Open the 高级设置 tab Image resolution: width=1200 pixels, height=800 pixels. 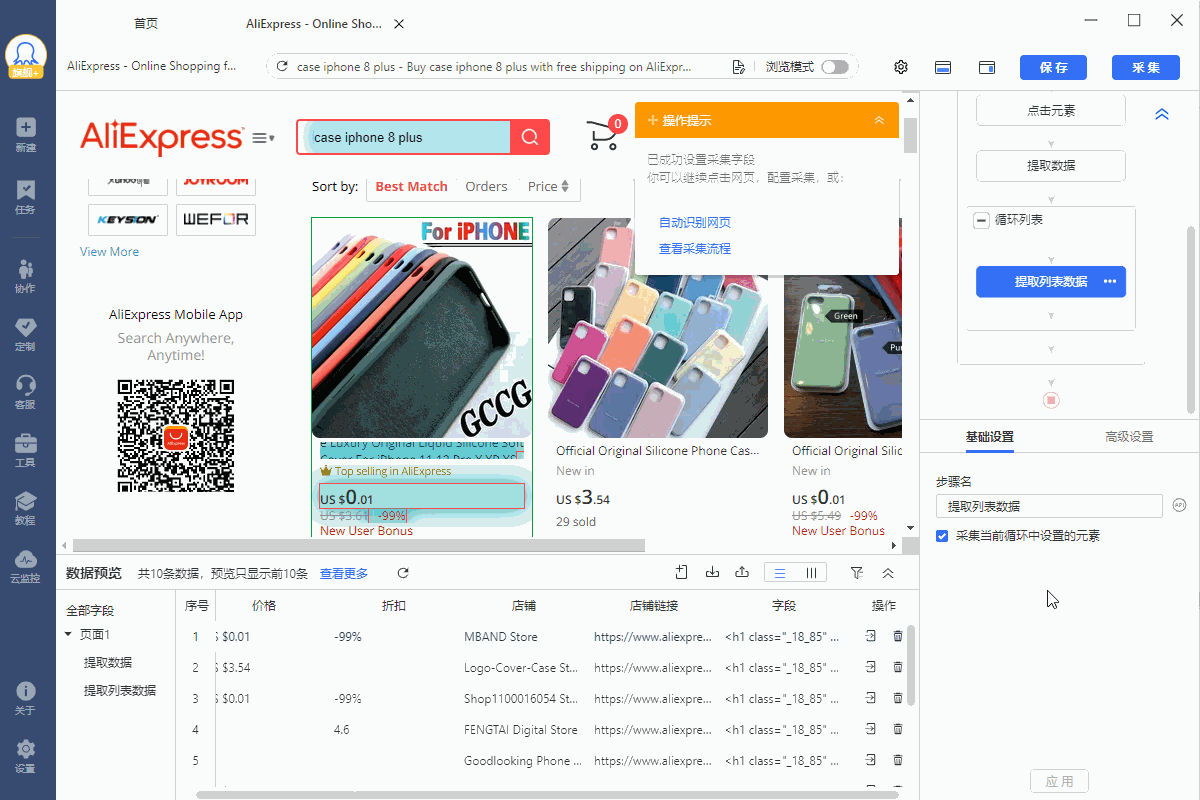1129,437
